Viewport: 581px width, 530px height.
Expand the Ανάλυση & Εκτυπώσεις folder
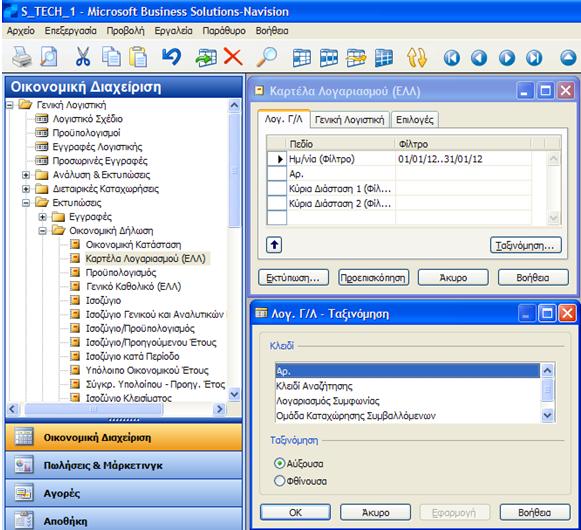(x=26, y=175)
